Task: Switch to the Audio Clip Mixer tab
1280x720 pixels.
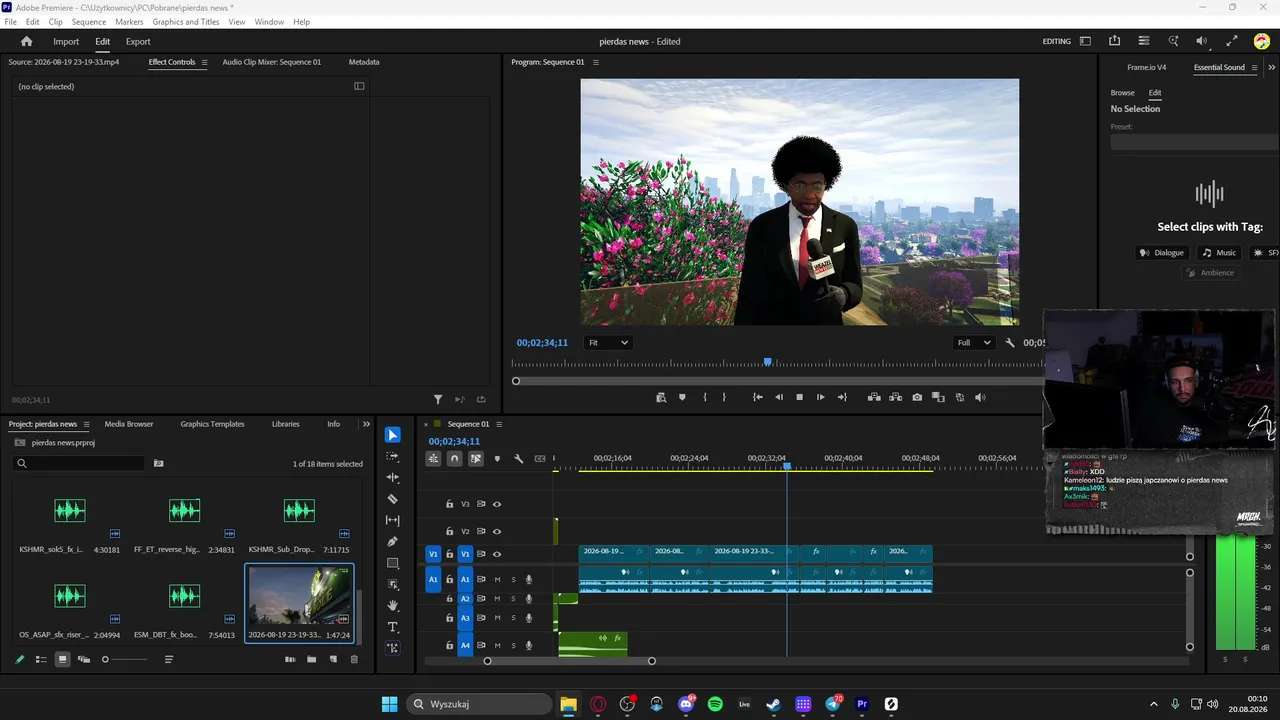Action: [272, 62]
